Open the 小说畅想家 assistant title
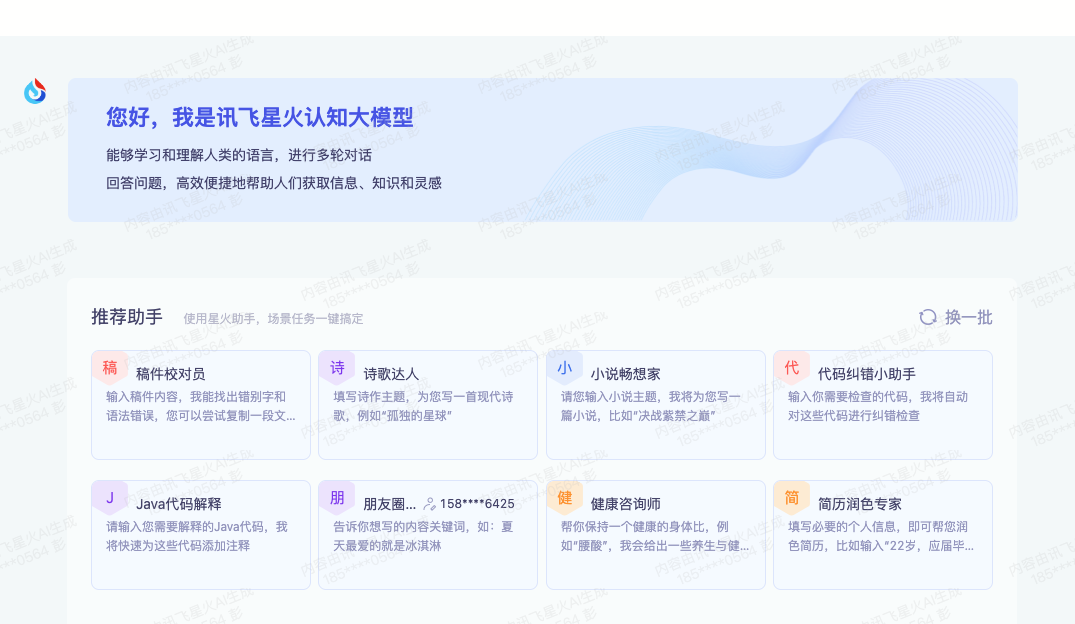Viewport: 1075px width, 624px height. click(x=625, y=374)
